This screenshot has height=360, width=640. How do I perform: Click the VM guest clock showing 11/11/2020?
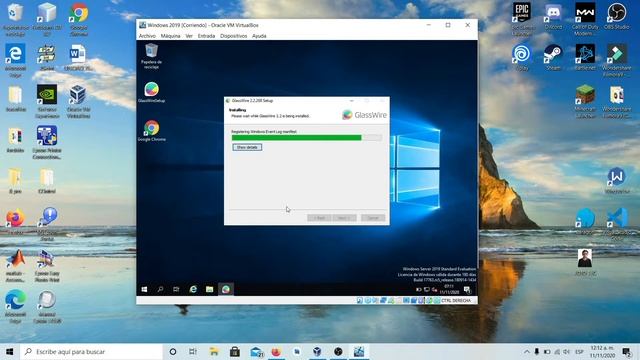coord(449,290)
